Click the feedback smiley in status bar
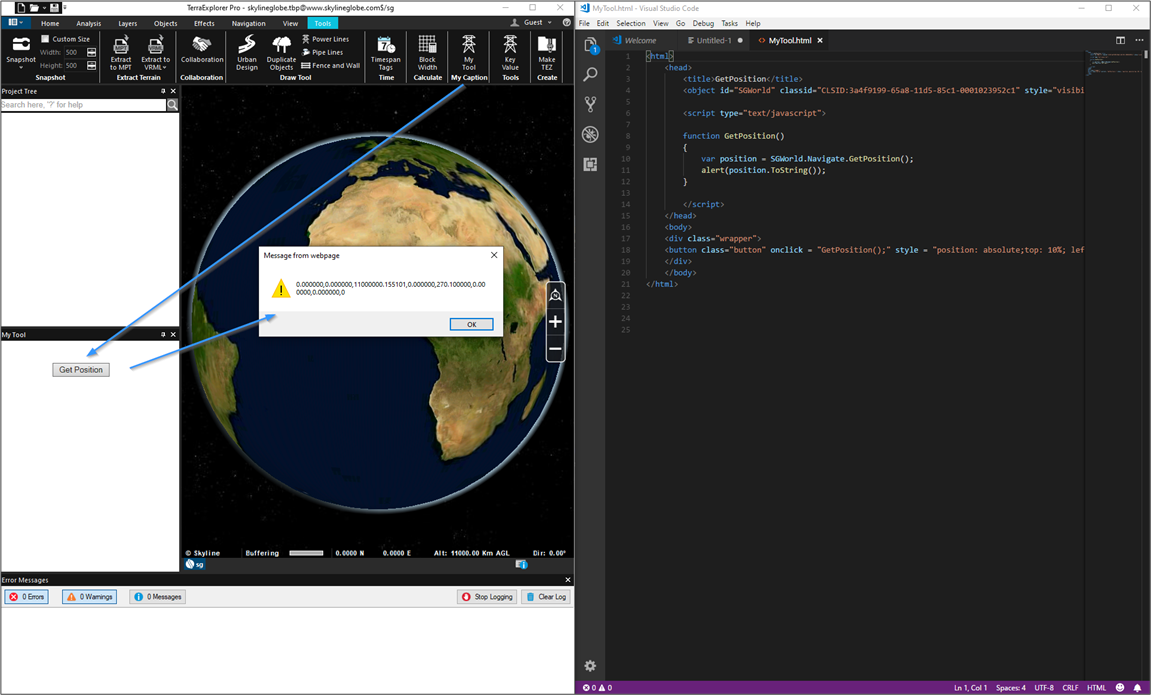Viewport: 1151px width, 695px height. point(1120,688)
